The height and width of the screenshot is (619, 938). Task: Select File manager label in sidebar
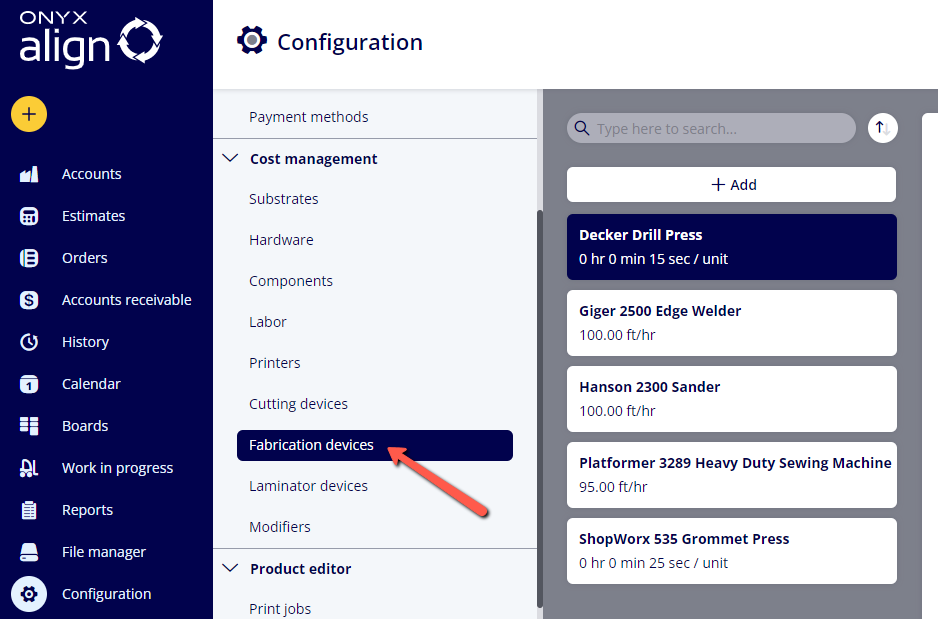point(104,552)
